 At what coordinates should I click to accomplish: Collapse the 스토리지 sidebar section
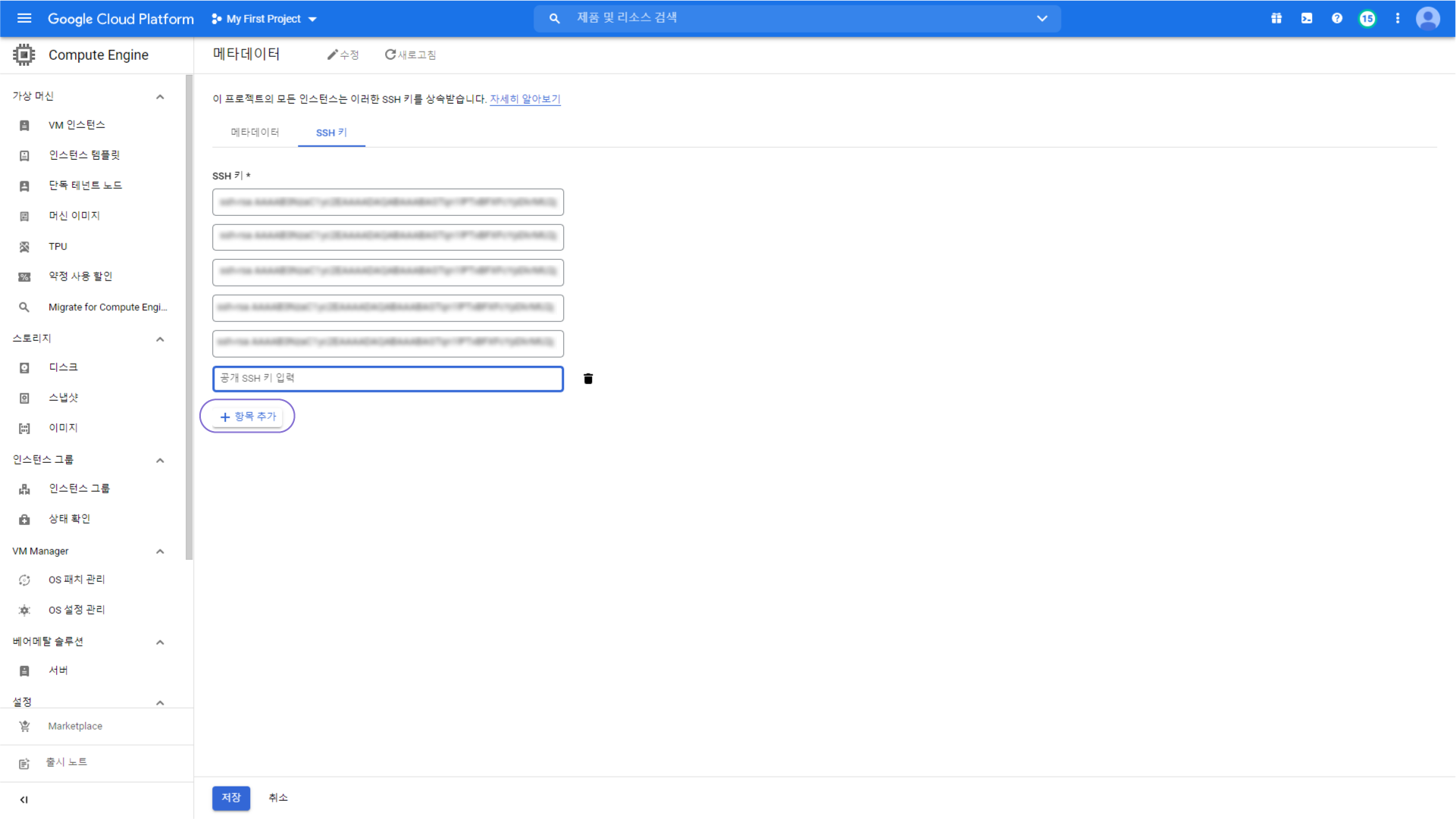click(160, 339)
